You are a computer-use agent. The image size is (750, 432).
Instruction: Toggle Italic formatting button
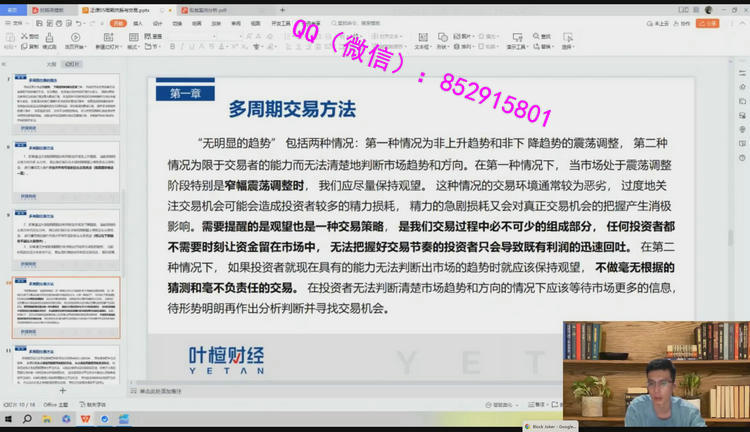pyautogui.click(x=182, y=47)
